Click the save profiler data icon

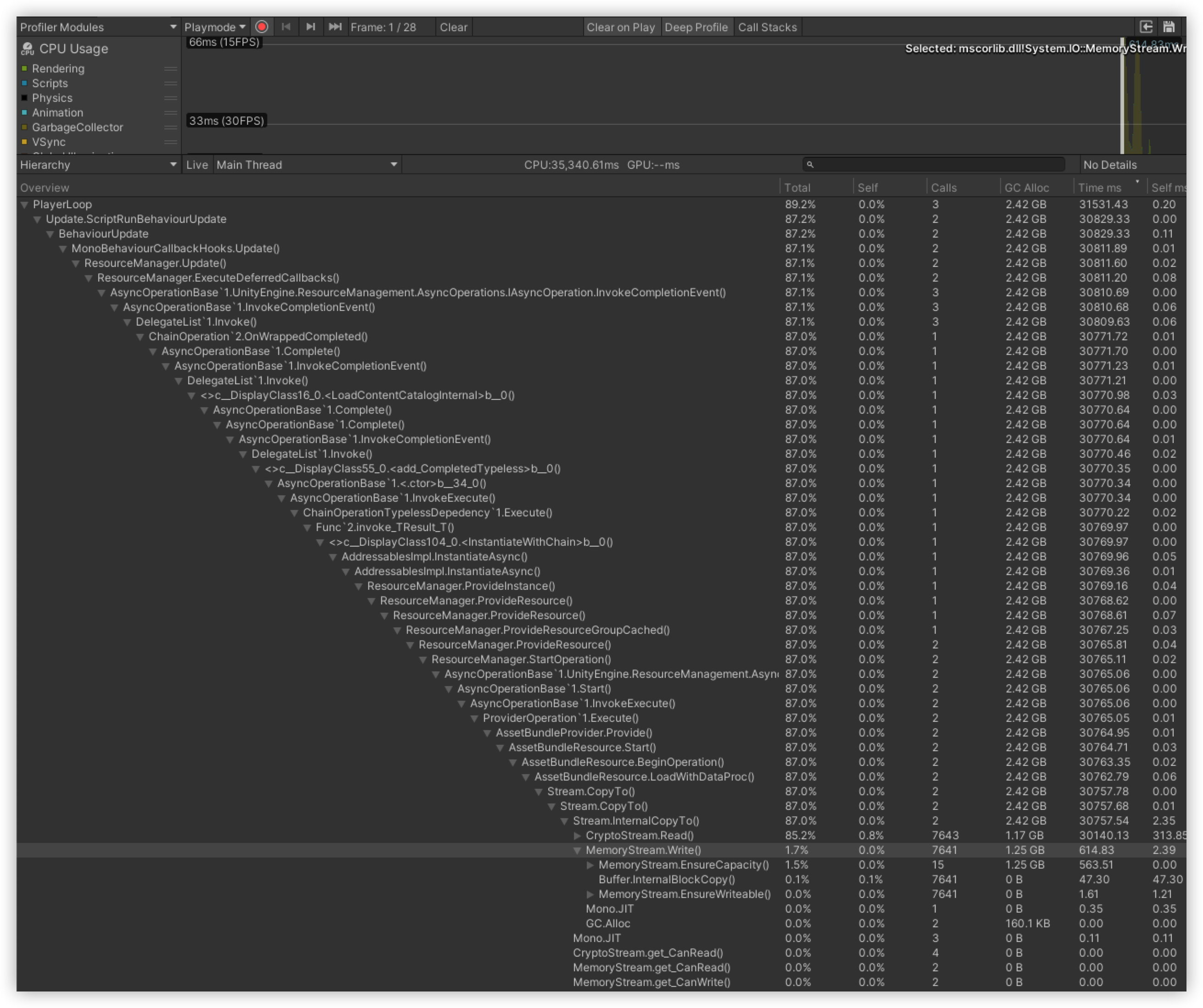[1169, 27]
